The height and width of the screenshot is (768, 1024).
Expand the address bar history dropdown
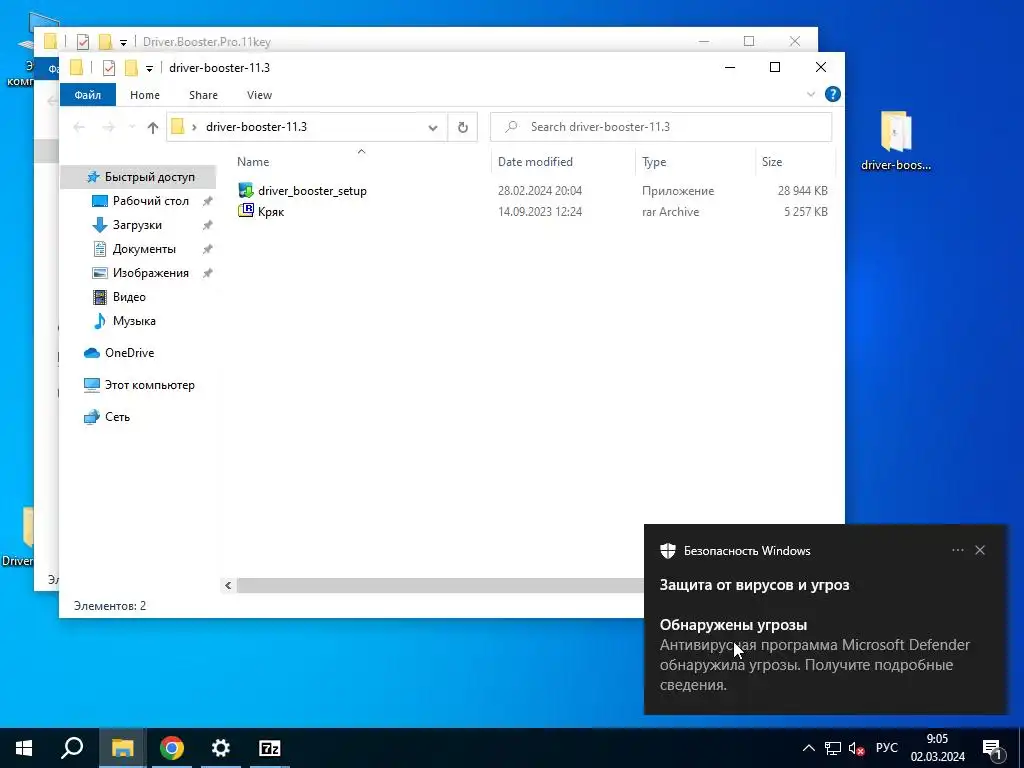tap(432, 127)
